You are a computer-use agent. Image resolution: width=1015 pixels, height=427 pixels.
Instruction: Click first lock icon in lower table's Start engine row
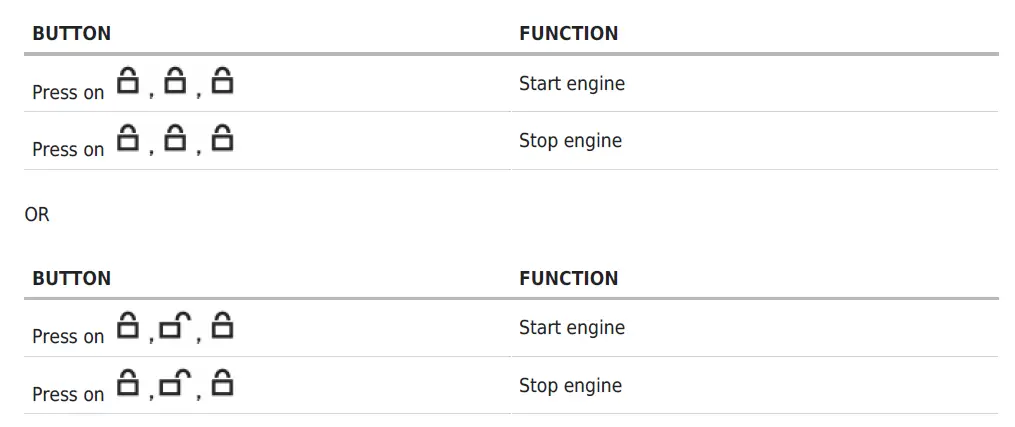pos(127,325)
